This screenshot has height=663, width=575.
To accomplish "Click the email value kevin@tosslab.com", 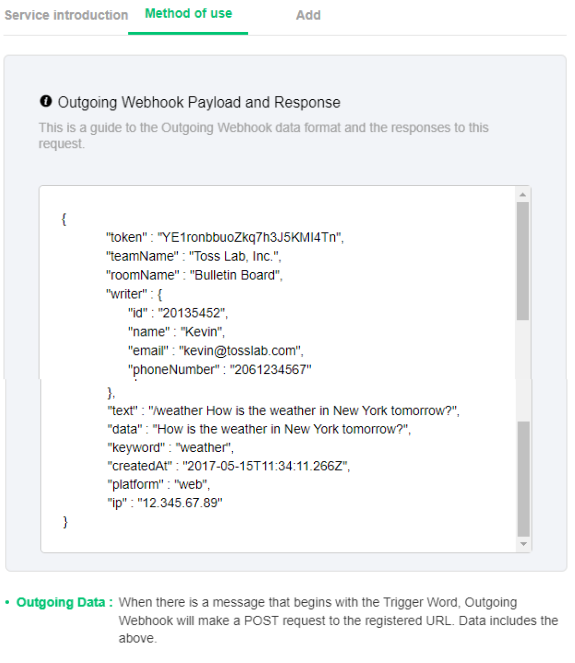I will coord(240,351).
